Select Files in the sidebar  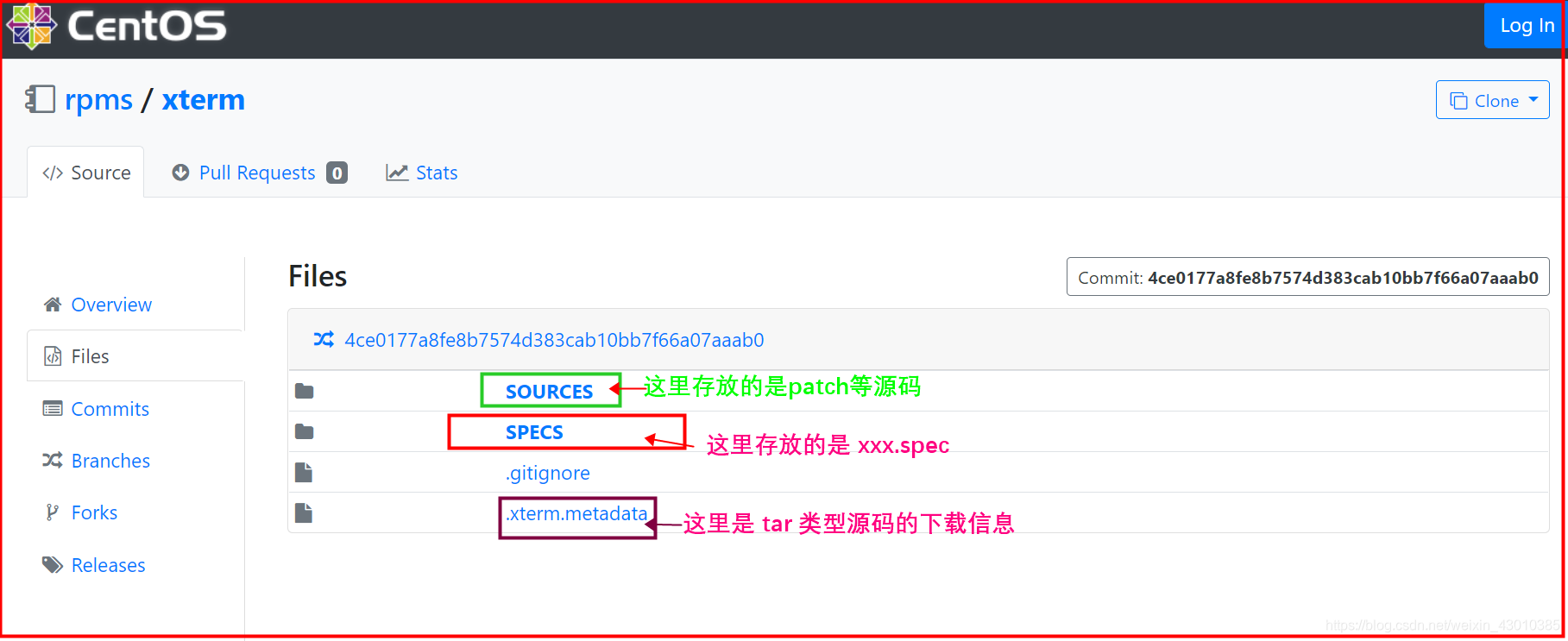(x=136, y=355)
